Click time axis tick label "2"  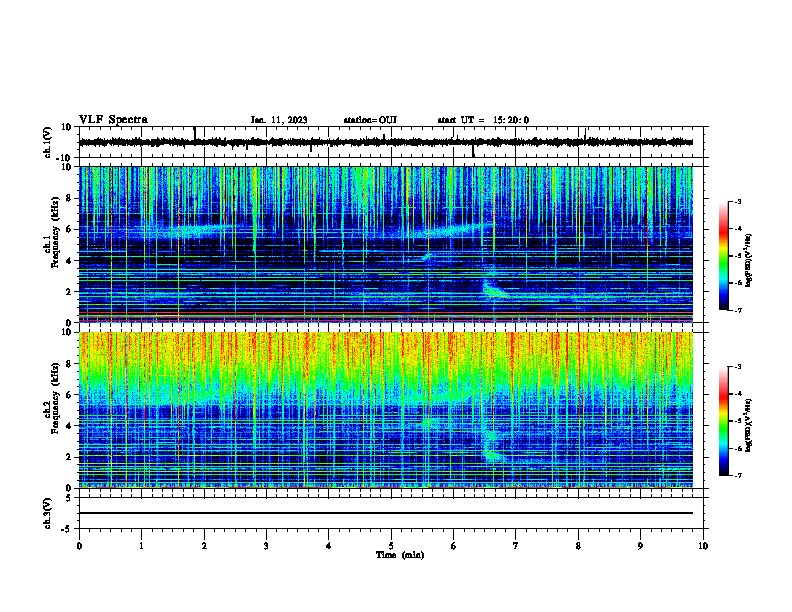(x=204, y=546)
